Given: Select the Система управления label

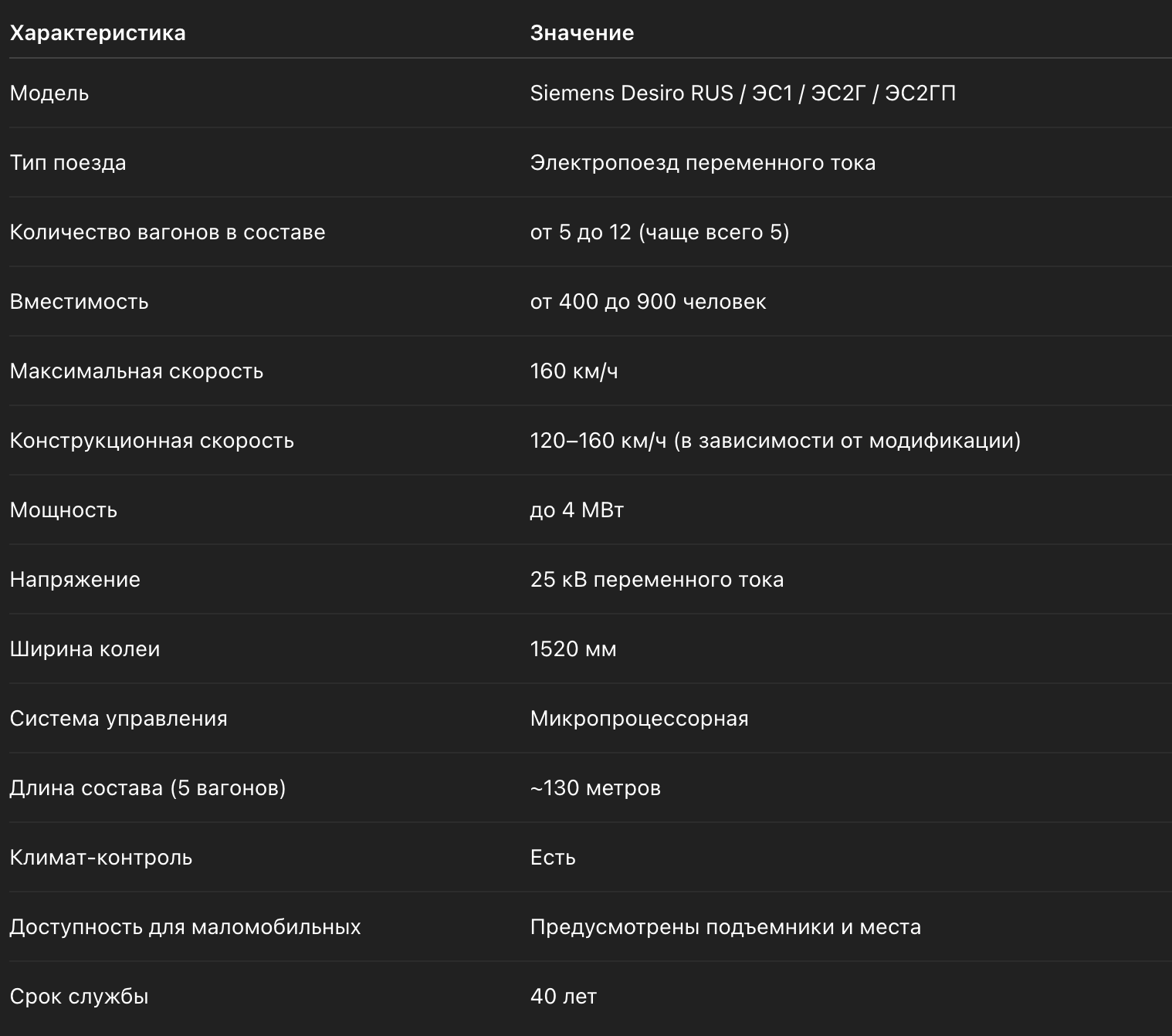Looking at the screenshot, I should pos(119,719).
